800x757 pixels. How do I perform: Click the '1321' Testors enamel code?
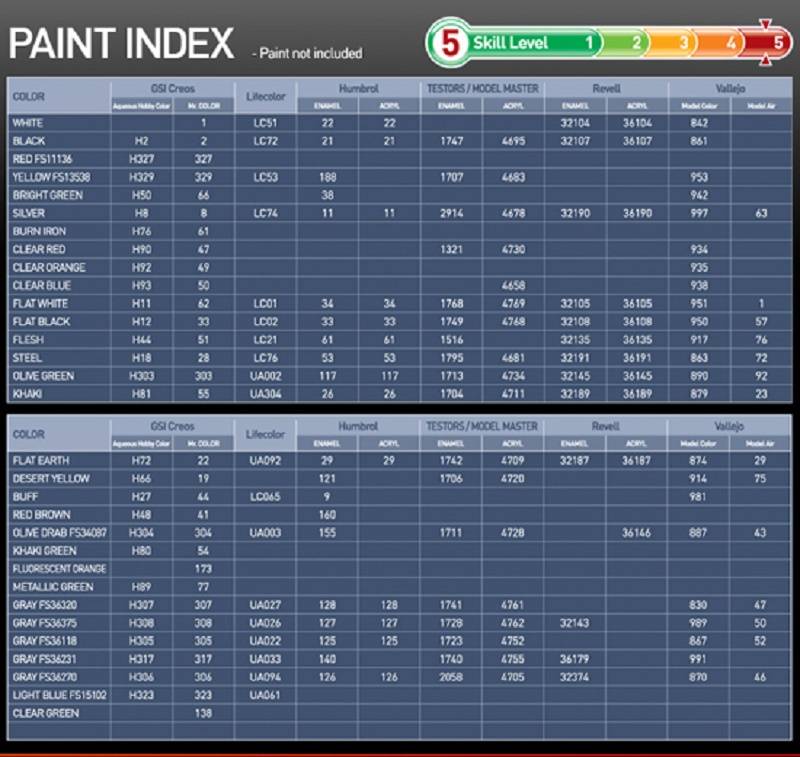tap(452, 249)
